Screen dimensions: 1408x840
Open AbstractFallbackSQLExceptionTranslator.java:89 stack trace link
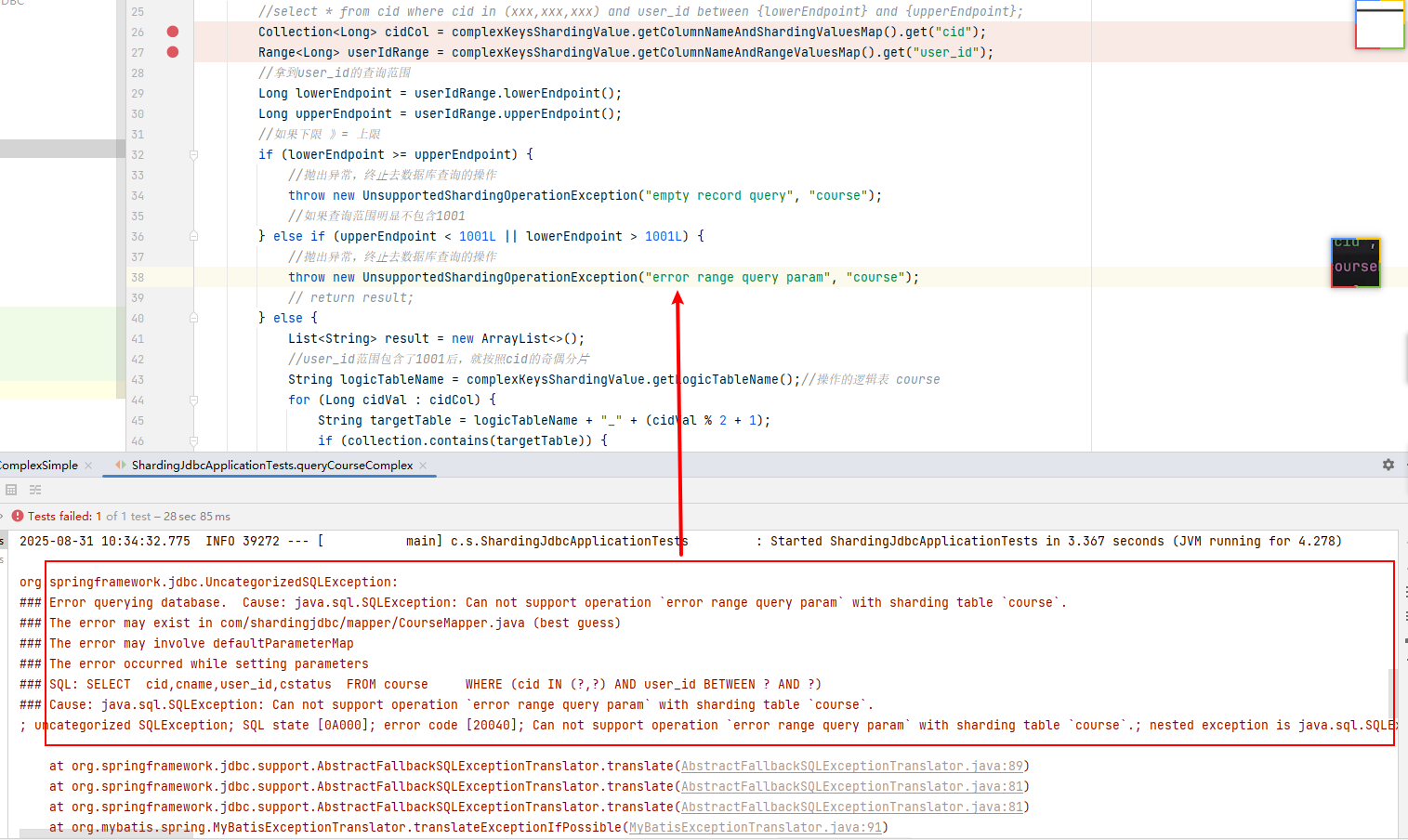tap(851, 767)
